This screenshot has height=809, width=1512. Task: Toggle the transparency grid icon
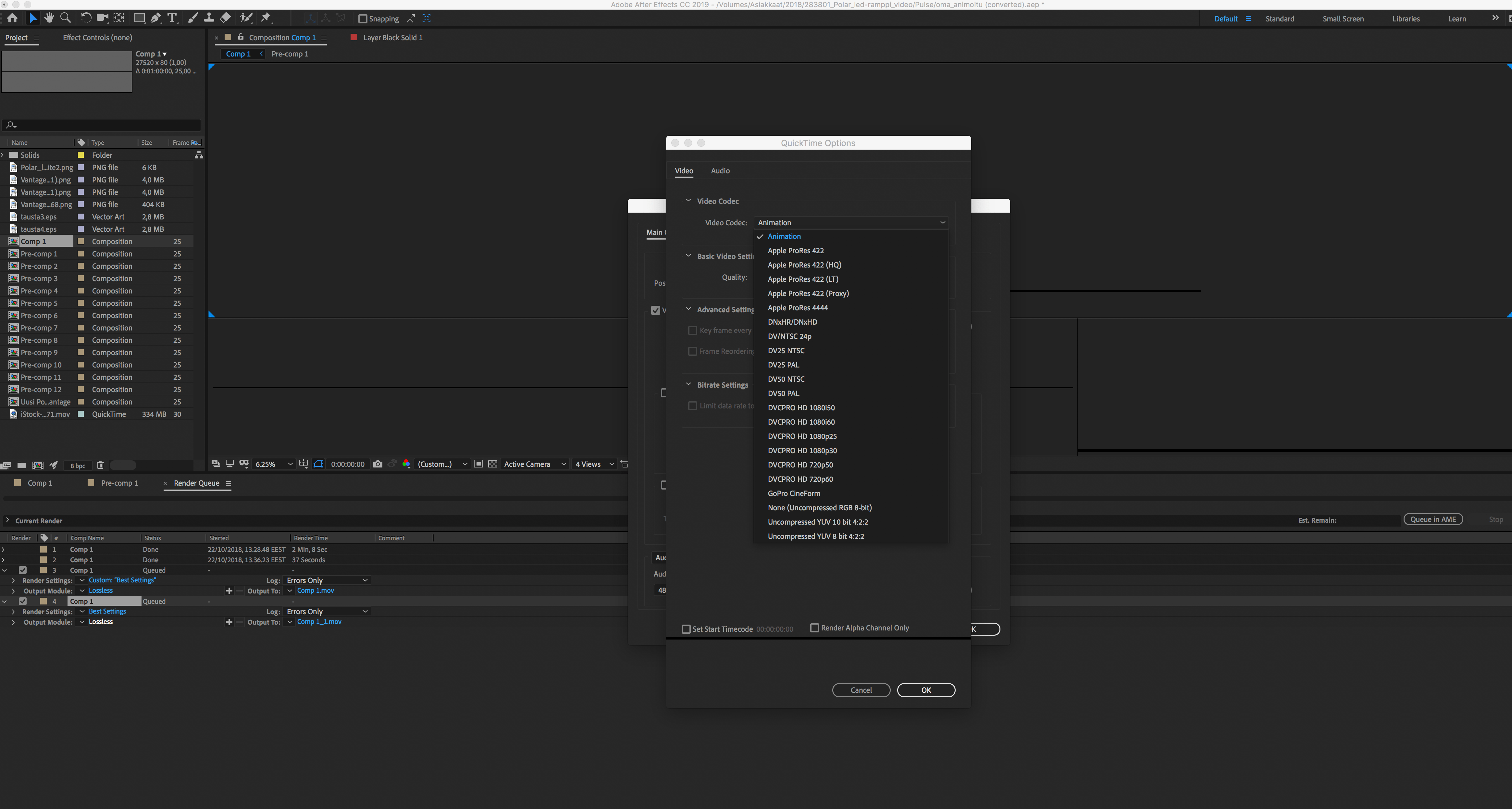point(493,464)
